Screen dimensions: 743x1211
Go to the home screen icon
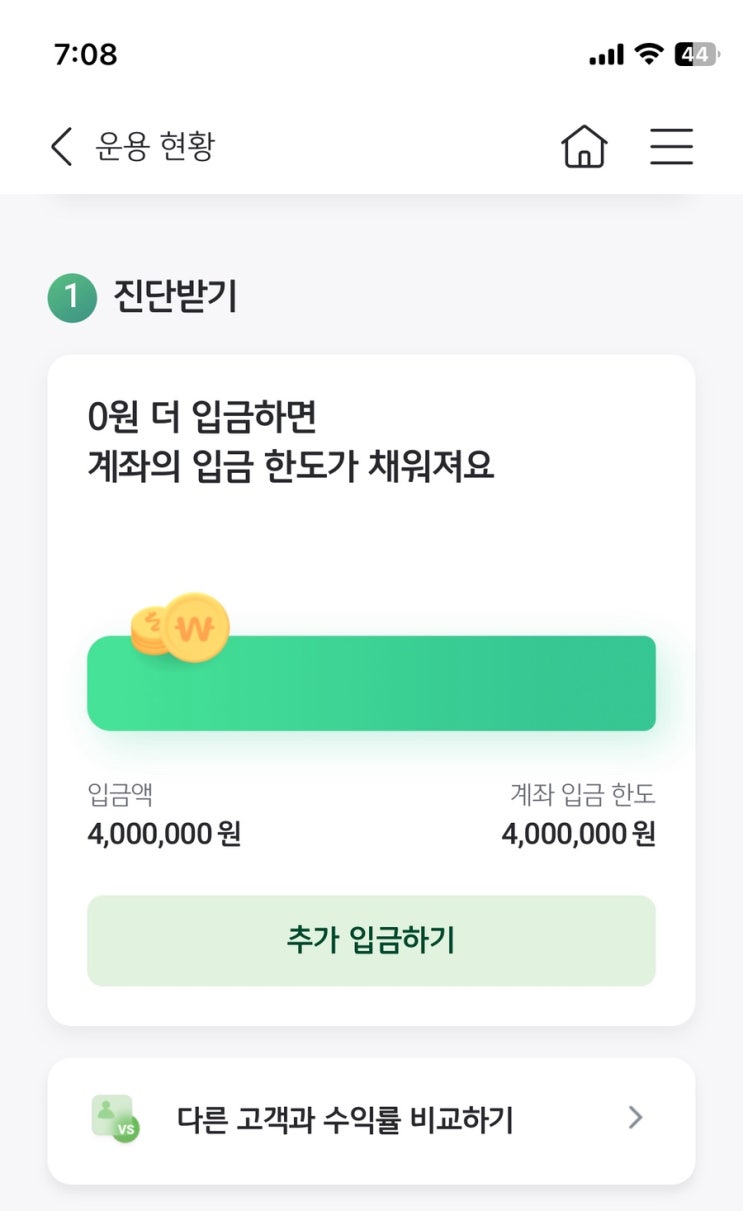585,147
